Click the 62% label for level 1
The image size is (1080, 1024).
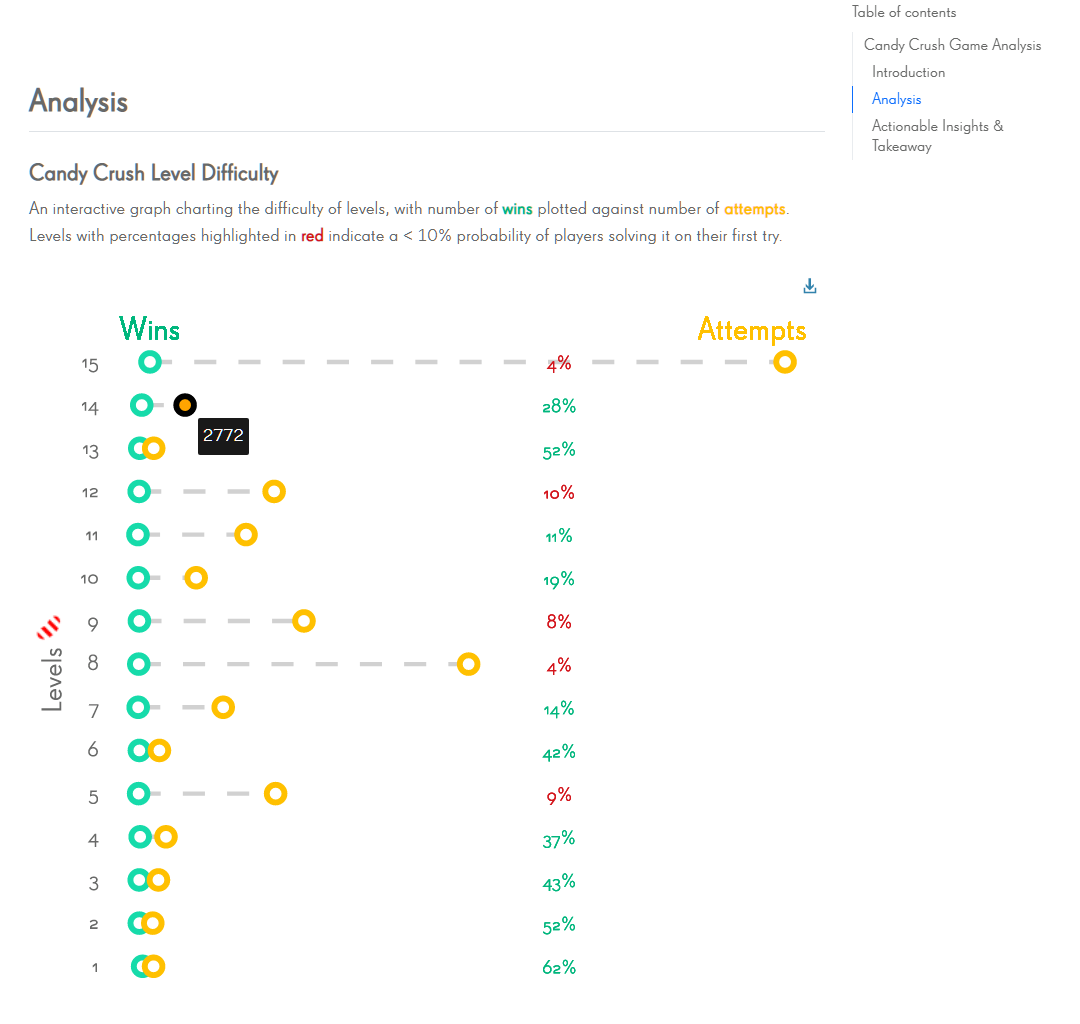click(559, 968)
